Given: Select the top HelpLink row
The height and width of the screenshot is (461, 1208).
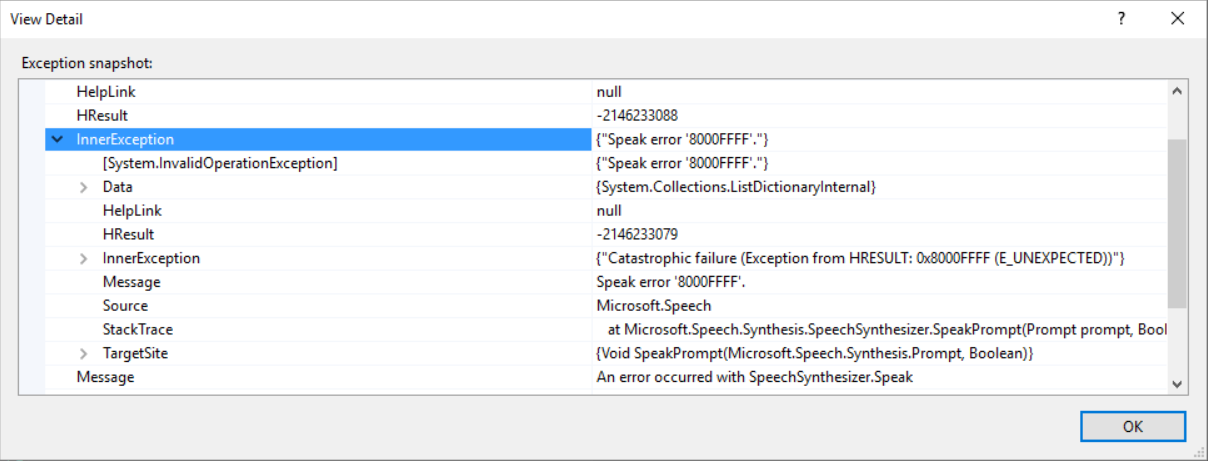Looking at the screenshot, I should point(606,92).
